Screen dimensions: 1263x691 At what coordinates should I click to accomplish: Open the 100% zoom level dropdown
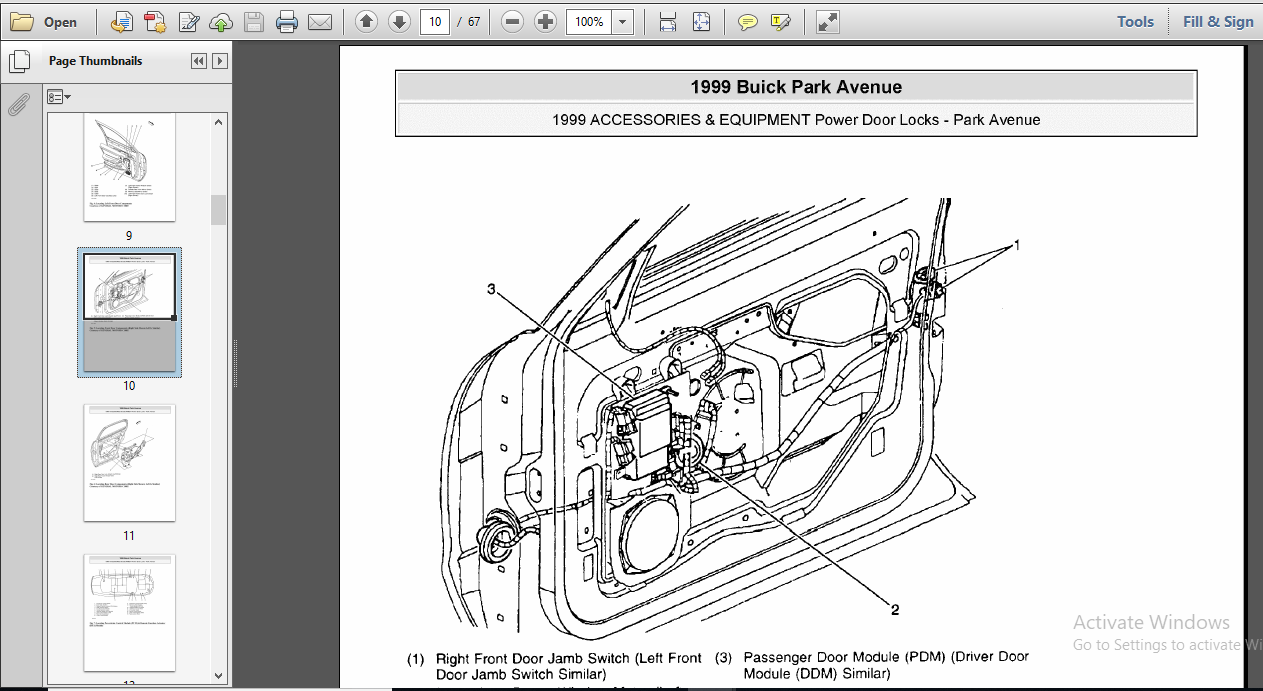point(623,22)
